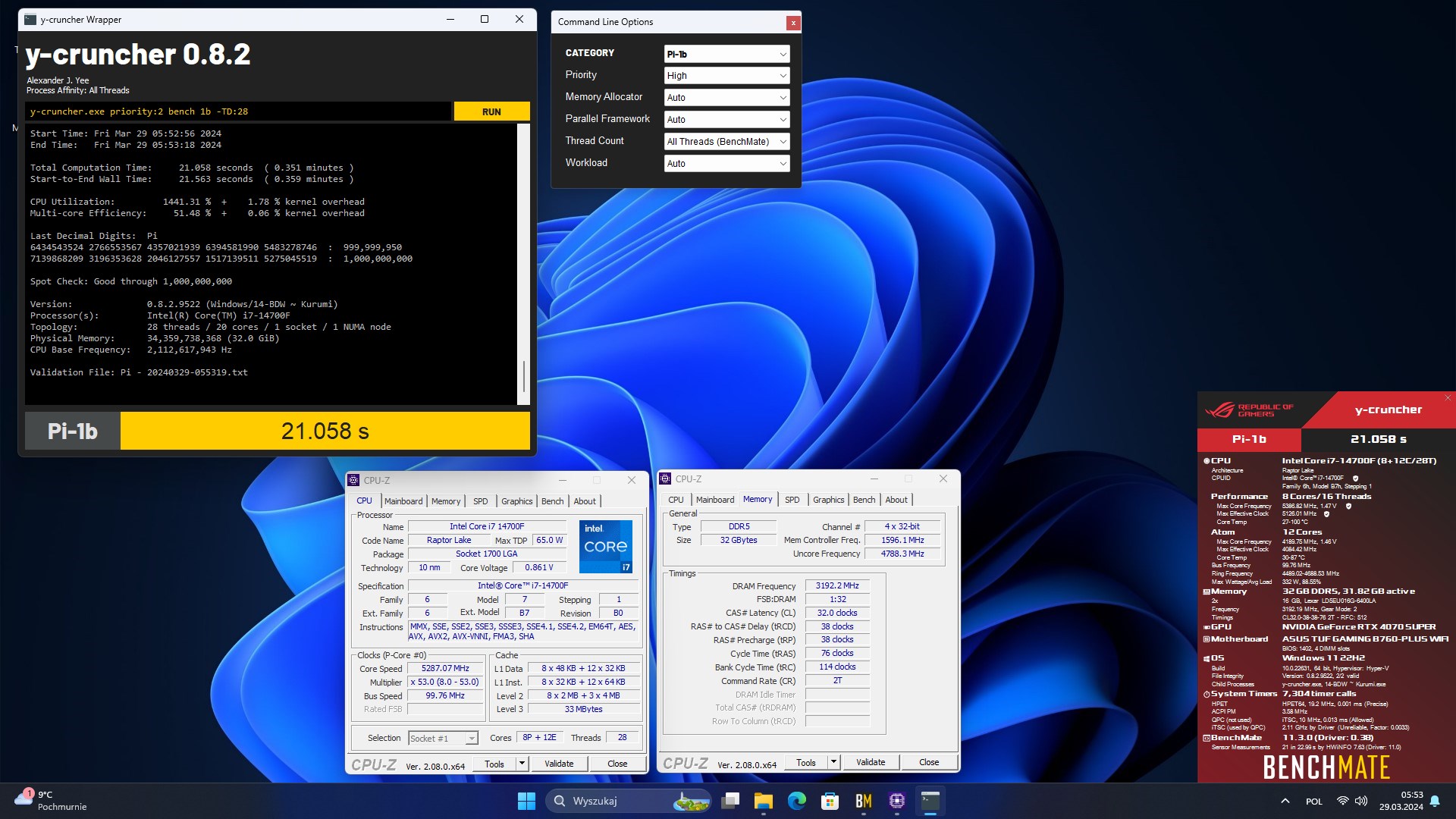Click the CPU-Z icon in left window title
1456x819 pixels.
pos(353,480)
